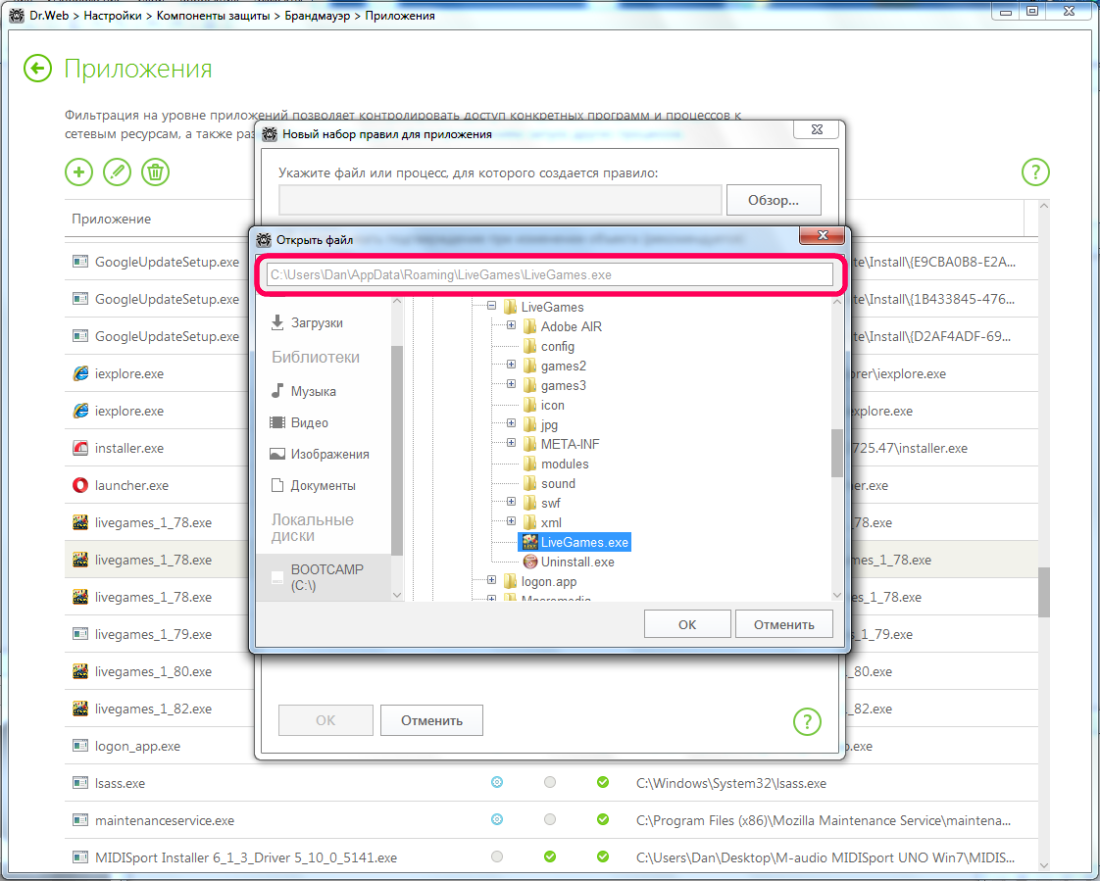Click Компоненты защиты in the breadcrumb
Screen dimensions: 1100x881
pyautogui.click(x=213, y=15)
